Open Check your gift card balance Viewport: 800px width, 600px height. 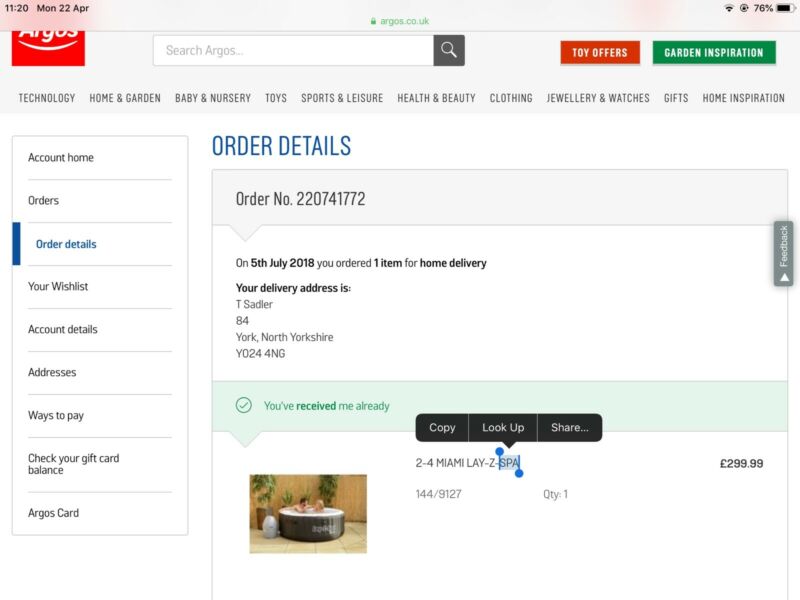point(73,464)
